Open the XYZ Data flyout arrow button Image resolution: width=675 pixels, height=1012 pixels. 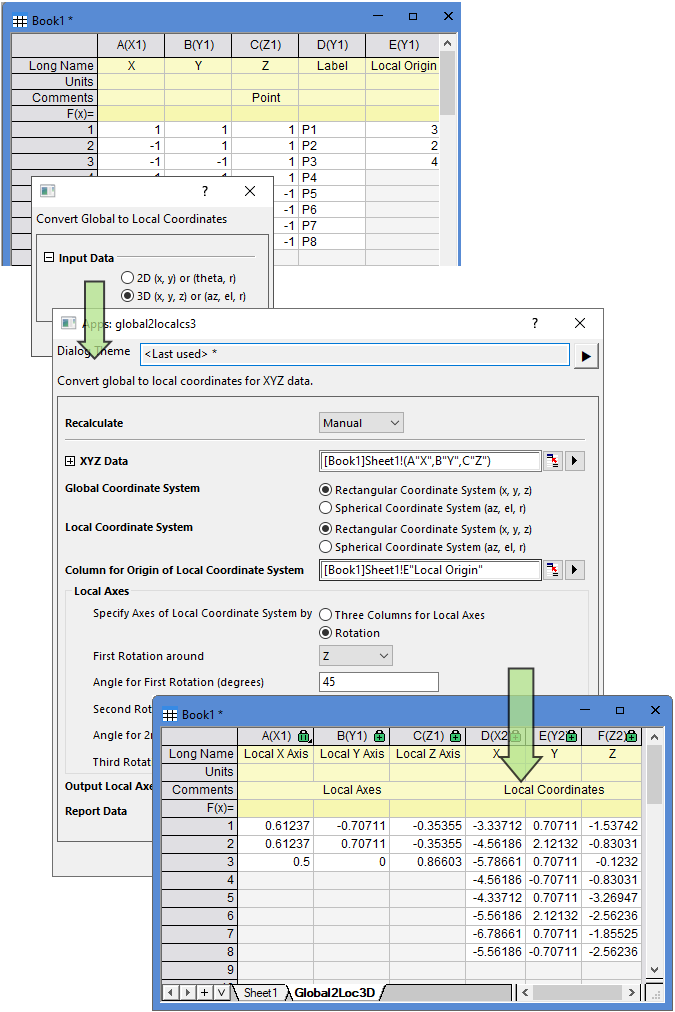click(575, 461)
